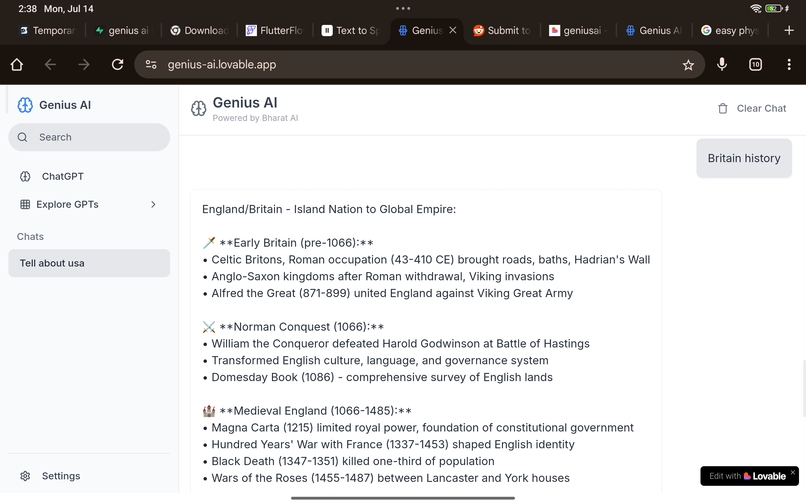Click the Wars of the Roses bullet line
Viewport: 806px width, 504px height.
(x=386, y=478)
